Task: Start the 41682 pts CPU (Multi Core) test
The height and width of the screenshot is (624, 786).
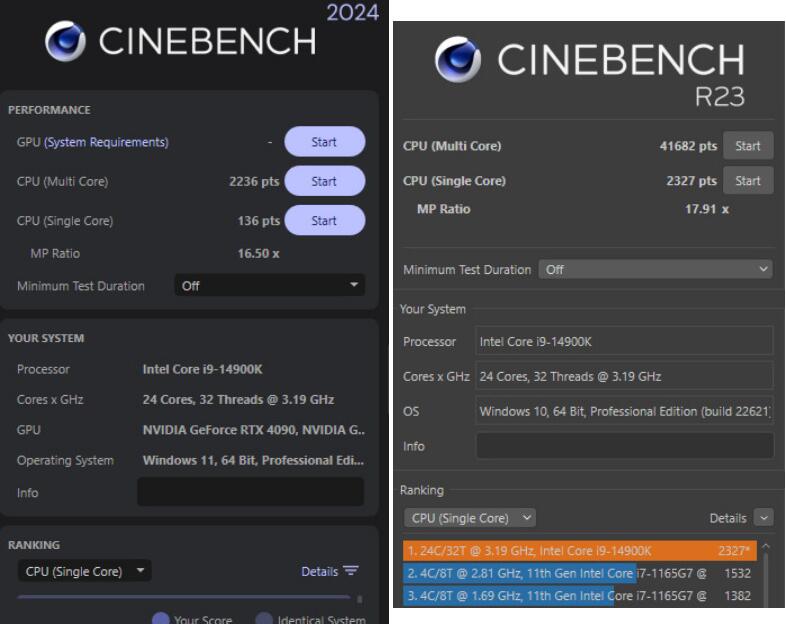Action: (748, 146)
